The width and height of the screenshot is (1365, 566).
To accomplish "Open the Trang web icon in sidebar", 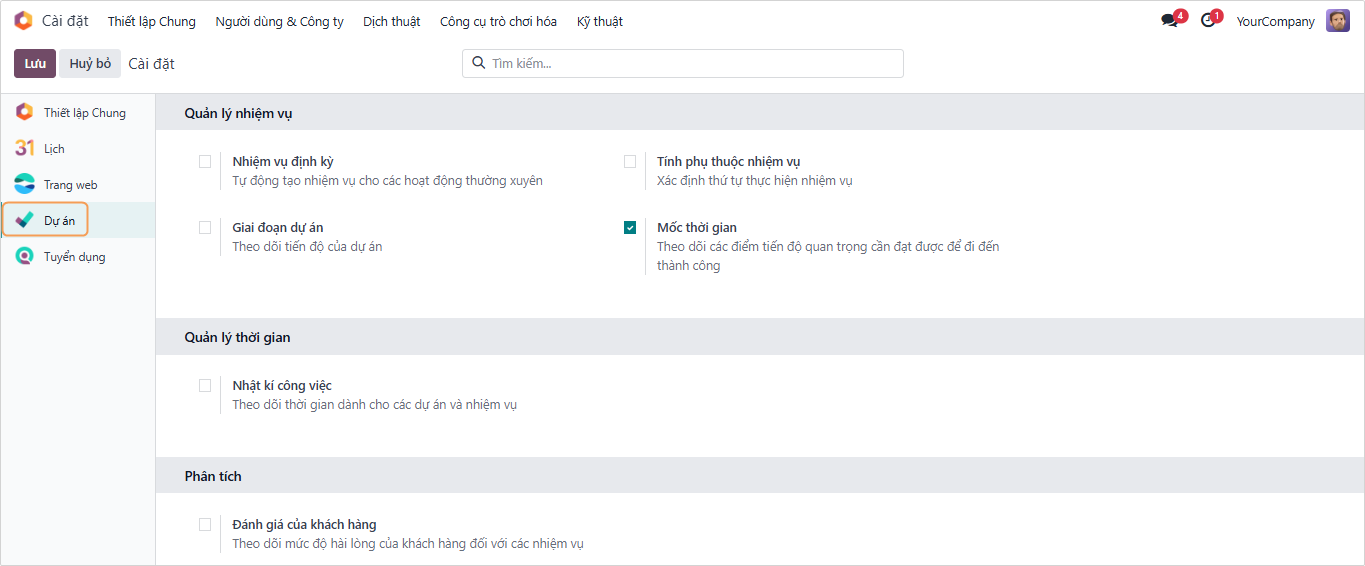I will click(x=24, y=184).
